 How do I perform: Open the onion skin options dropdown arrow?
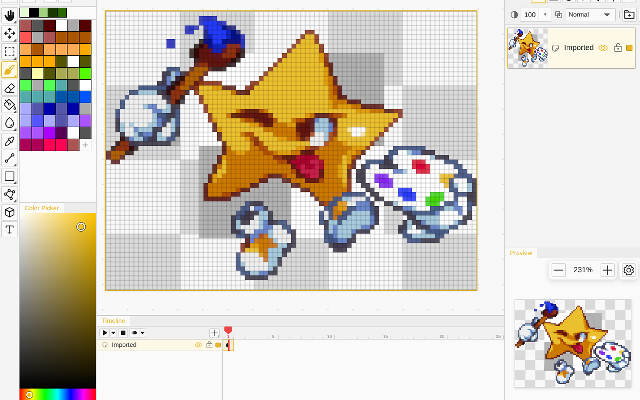(x=142, y=333)
